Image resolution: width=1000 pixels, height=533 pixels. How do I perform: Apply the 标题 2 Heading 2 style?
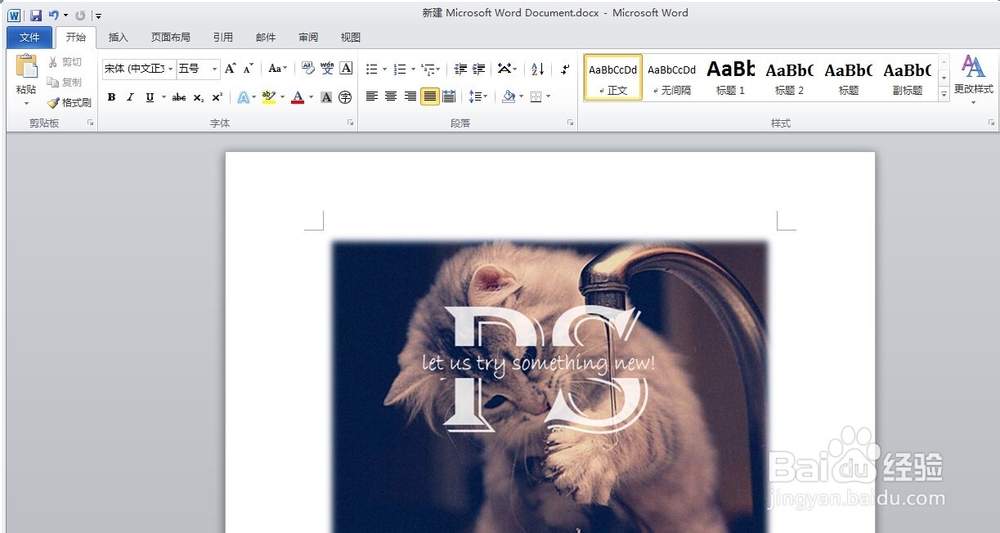[x=789, y=77]
